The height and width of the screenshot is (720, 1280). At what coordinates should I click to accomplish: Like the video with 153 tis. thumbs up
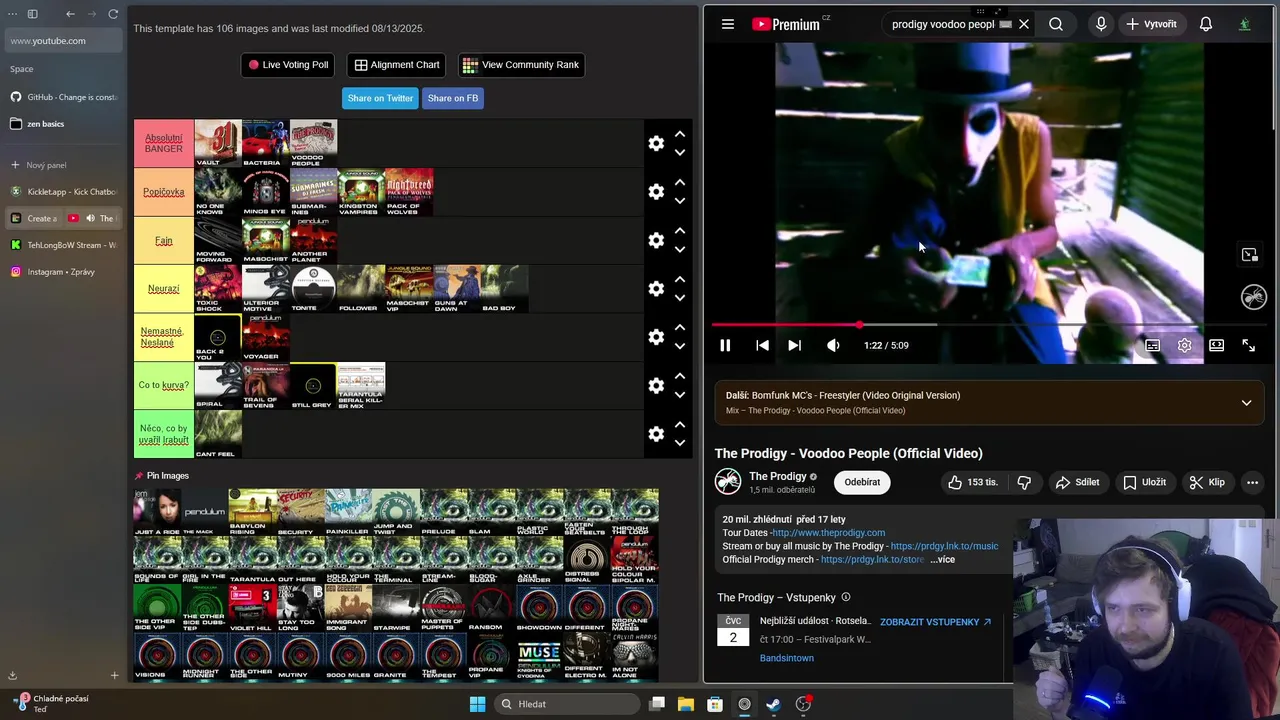coord(973,482)
